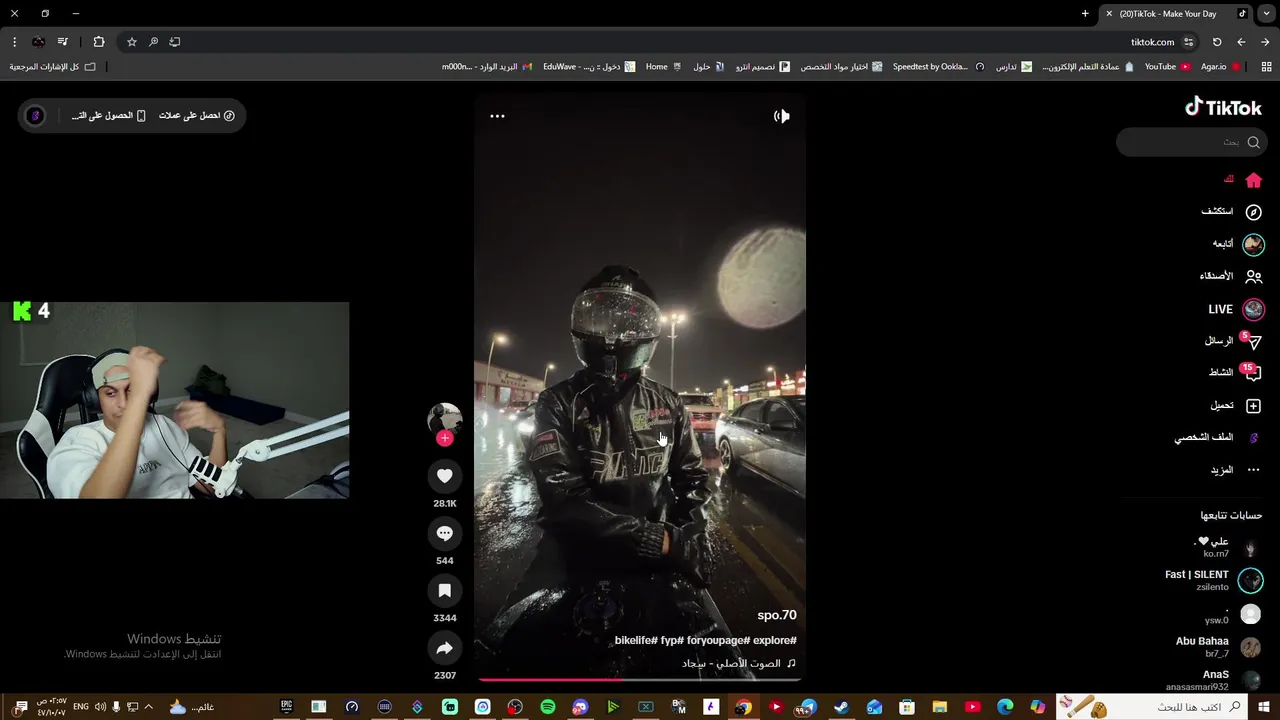The image size is (1280, 720).
Task: Open the Explore (استكشف) sidebar item
Action: click(x=1232, y=212)
